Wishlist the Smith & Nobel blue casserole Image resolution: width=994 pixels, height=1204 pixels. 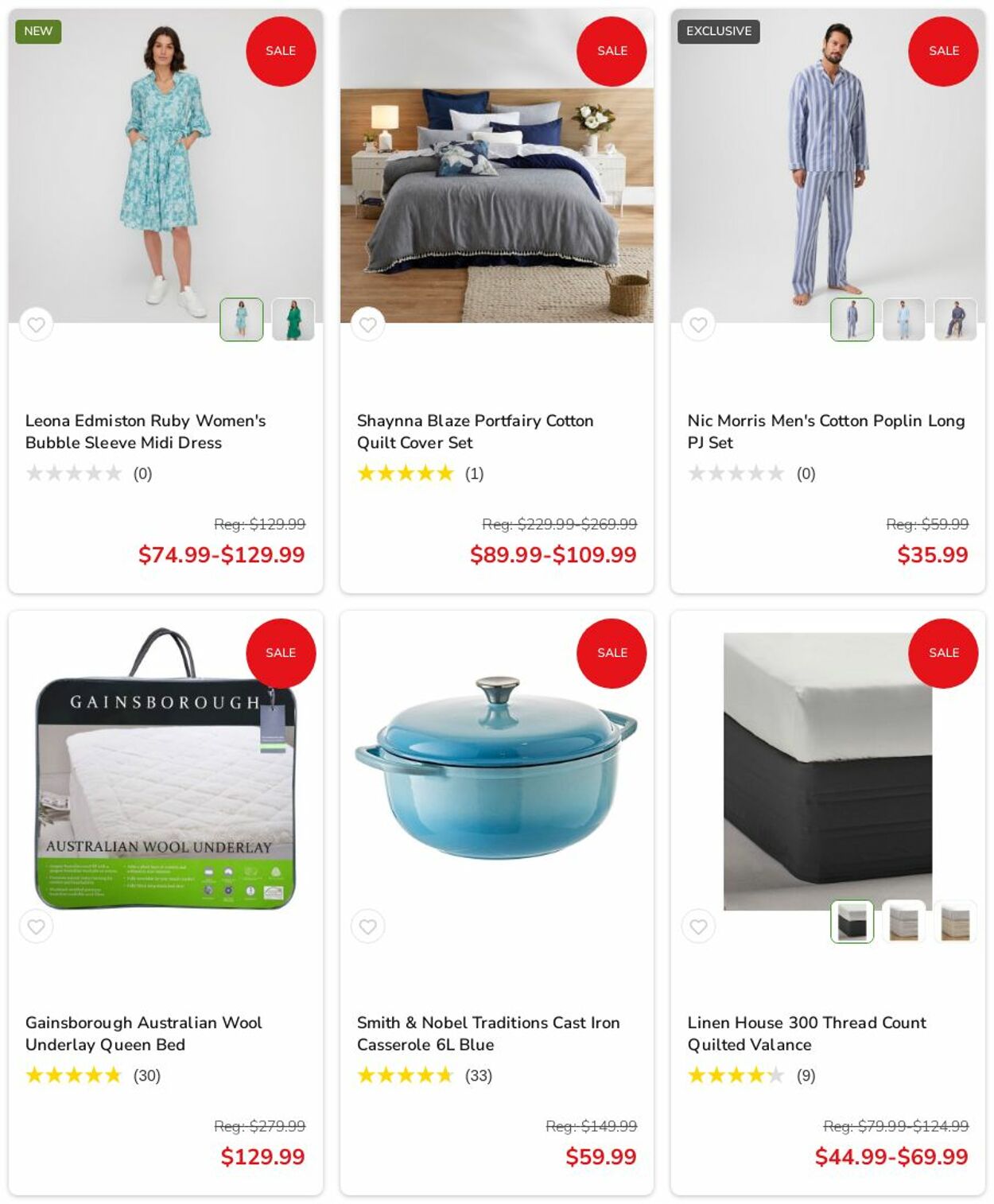pos(367,926)
